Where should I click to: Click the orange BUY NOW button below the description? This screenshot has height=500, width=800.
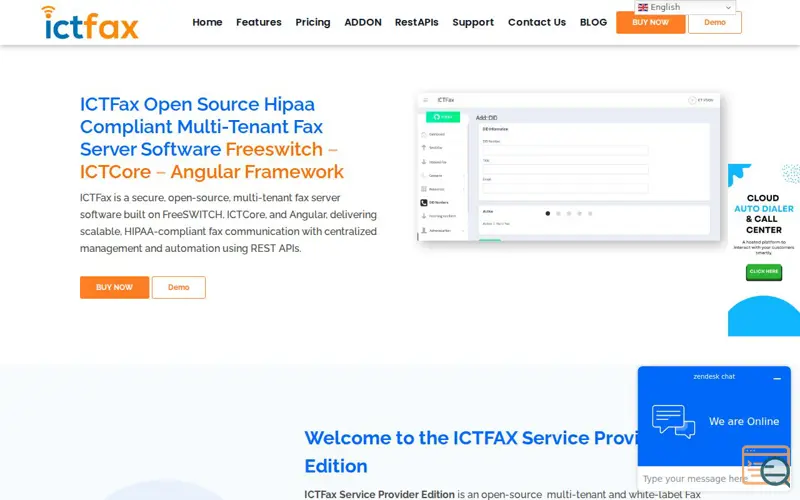[114, 287]
